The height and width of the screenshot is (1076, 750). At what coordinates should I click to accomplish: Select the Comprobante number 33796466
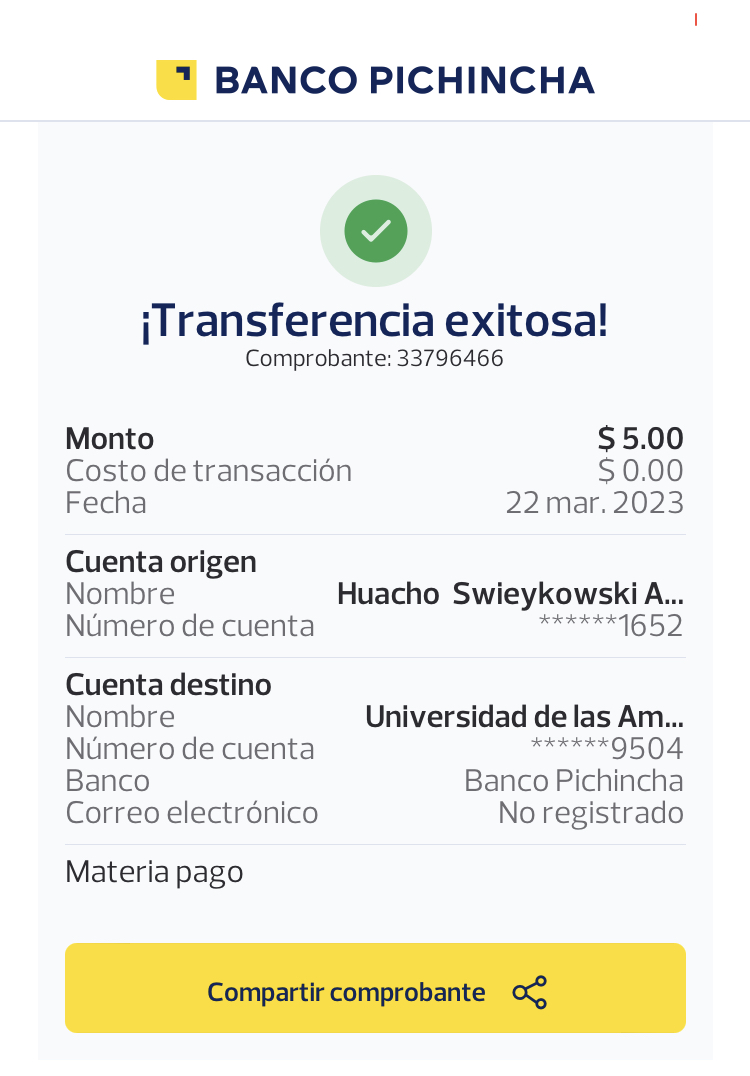(x=449, y=358)
